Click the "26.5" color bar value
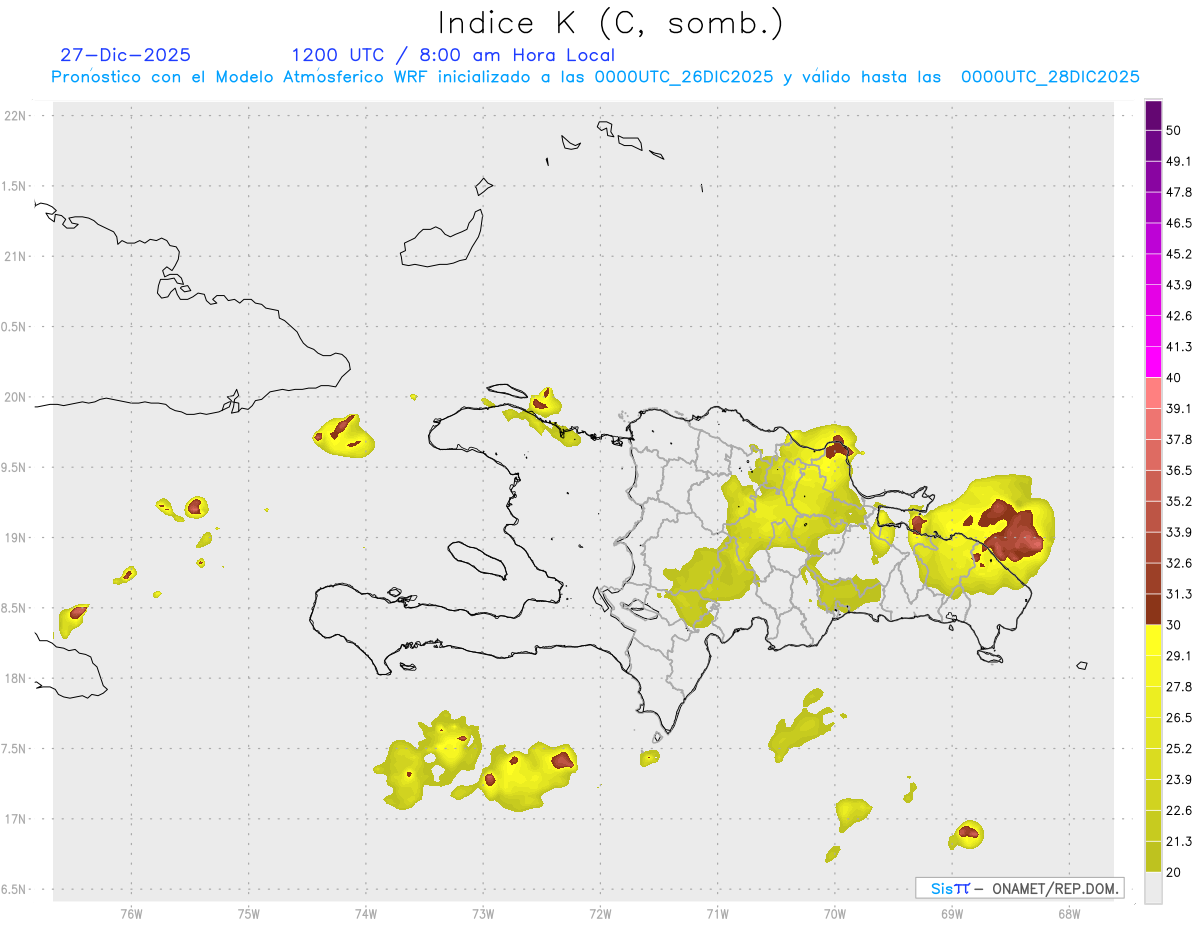The image size is (1200, 927). click(x=1179, y=718)
